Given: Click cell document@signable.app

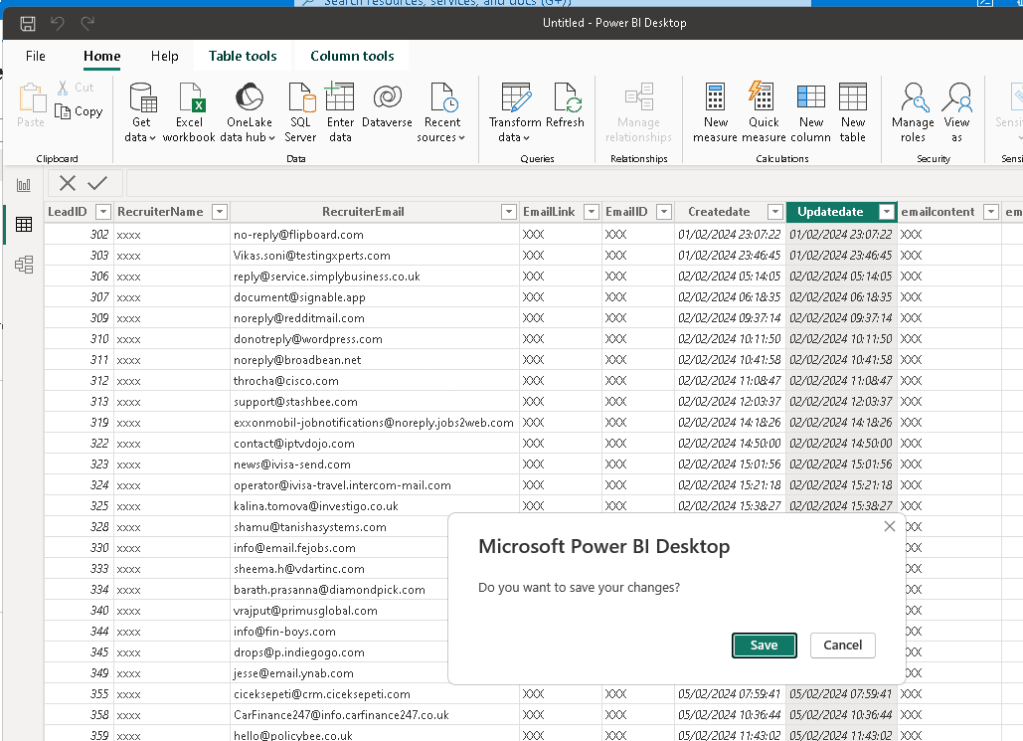Looking at the screenshot, I should [374, 297].
